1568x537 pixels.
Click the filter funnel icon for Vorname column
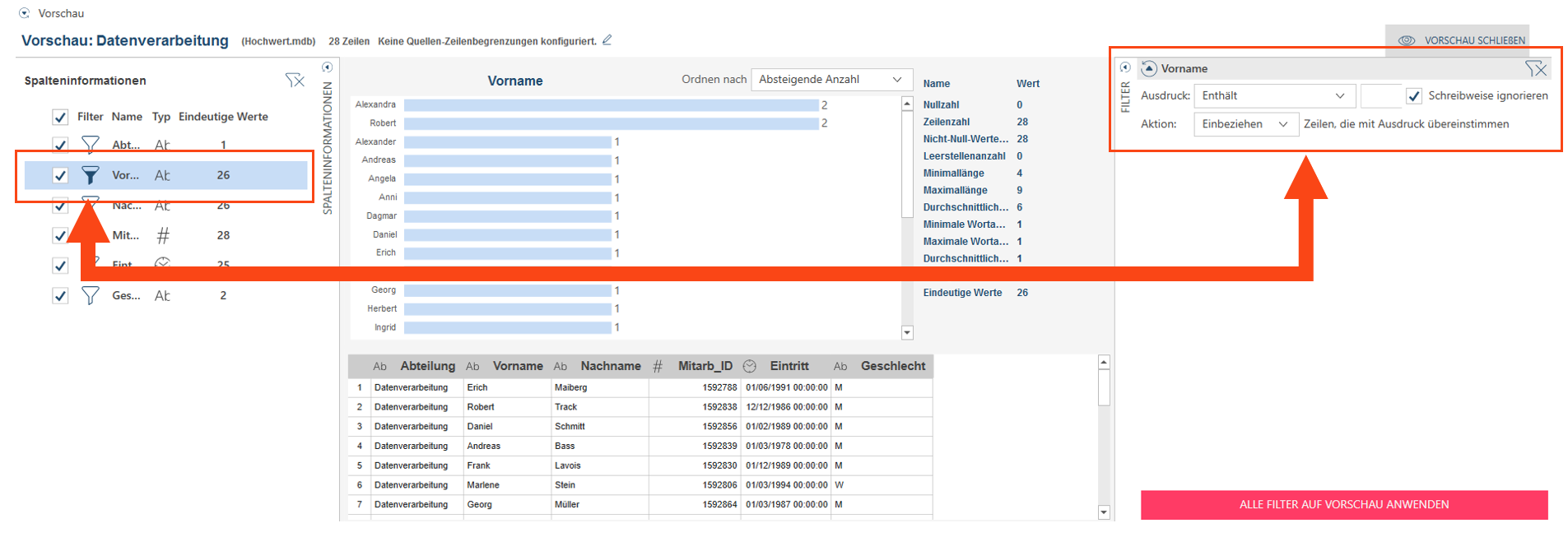tap(91, 175)
